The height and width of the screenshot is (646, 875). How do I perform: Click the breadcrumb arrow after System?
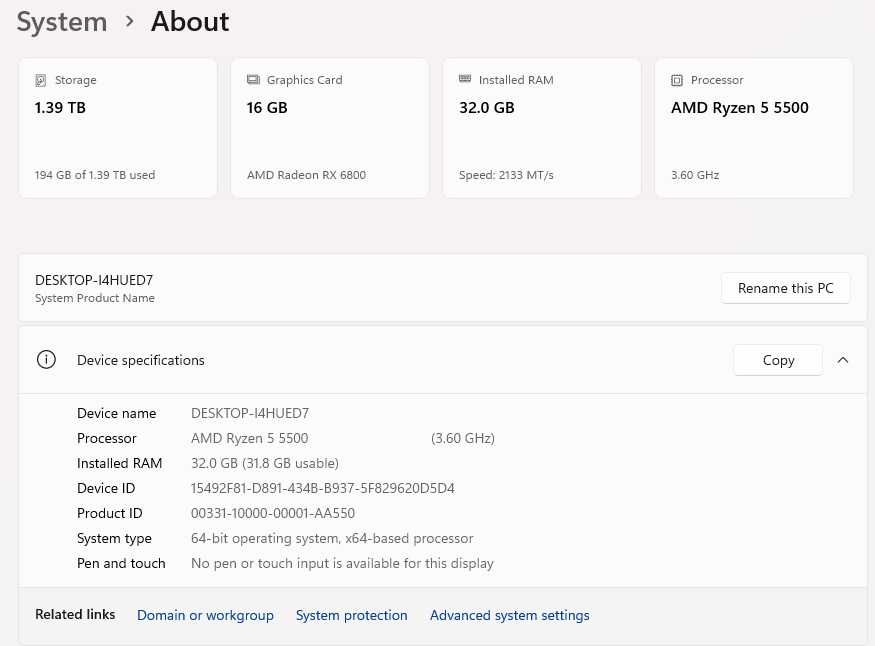(129, 22)
